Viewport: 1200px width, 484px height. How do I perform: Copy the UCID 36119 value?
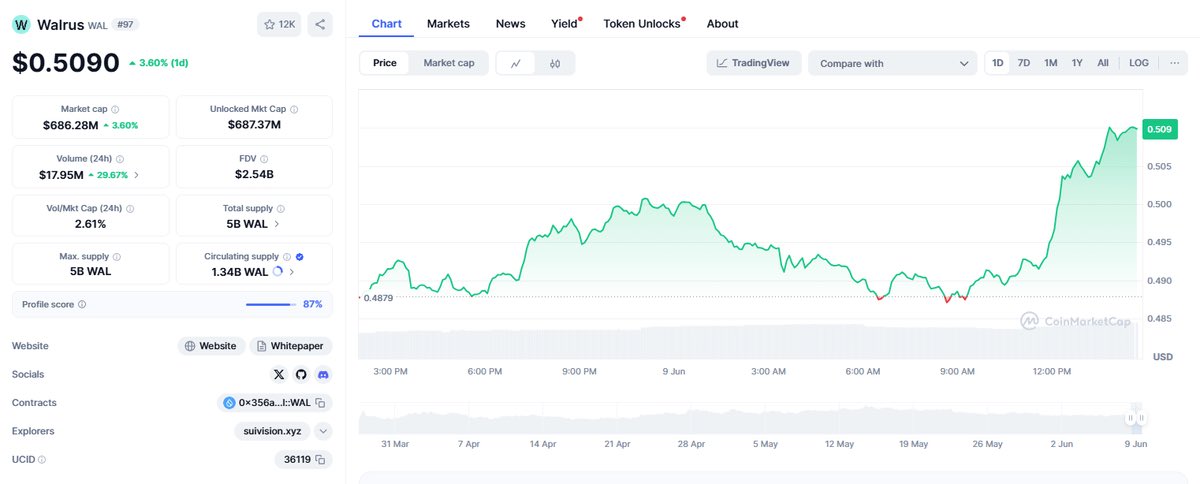320,460
